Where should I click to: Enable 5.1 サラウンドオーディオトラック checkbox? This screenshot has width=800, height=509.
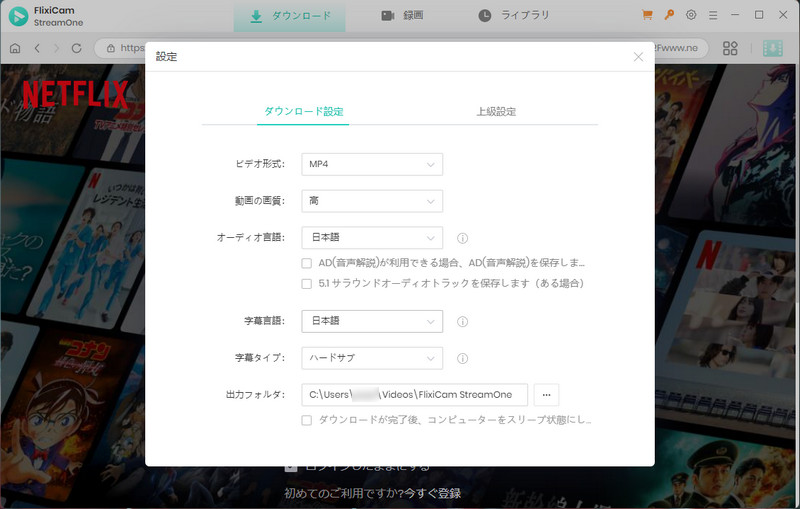tap(307, 284)
